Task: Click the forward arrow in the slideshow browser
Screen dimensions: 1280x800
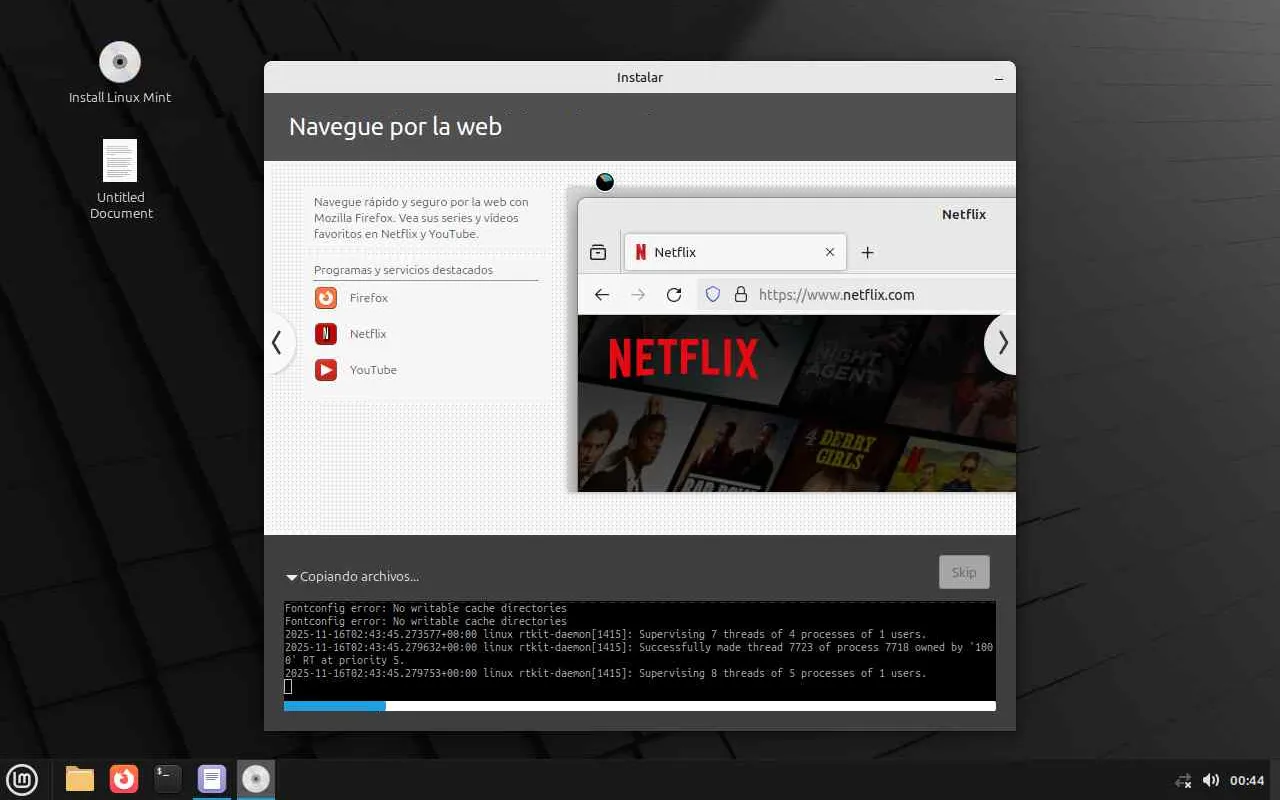Action: [638, 294]
